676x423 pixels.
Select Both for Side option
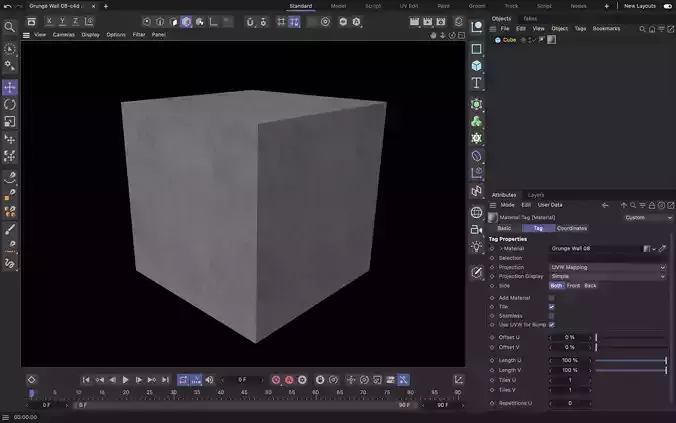556,285
